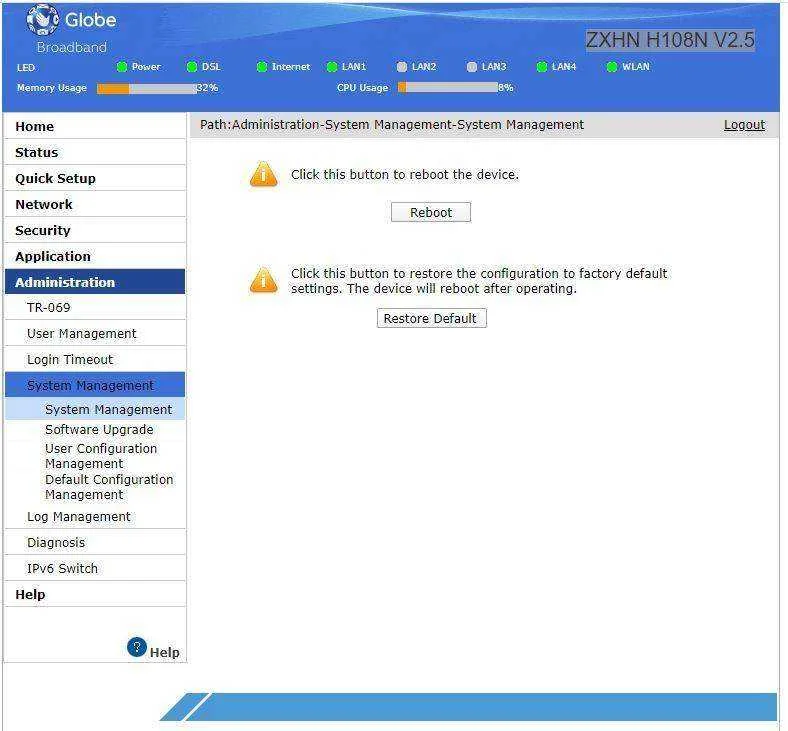This screenshot has width=788, height=731.
Task: Select Default Configuration Management sub-item
Action: pyautogui.click(x=109, y=487)
